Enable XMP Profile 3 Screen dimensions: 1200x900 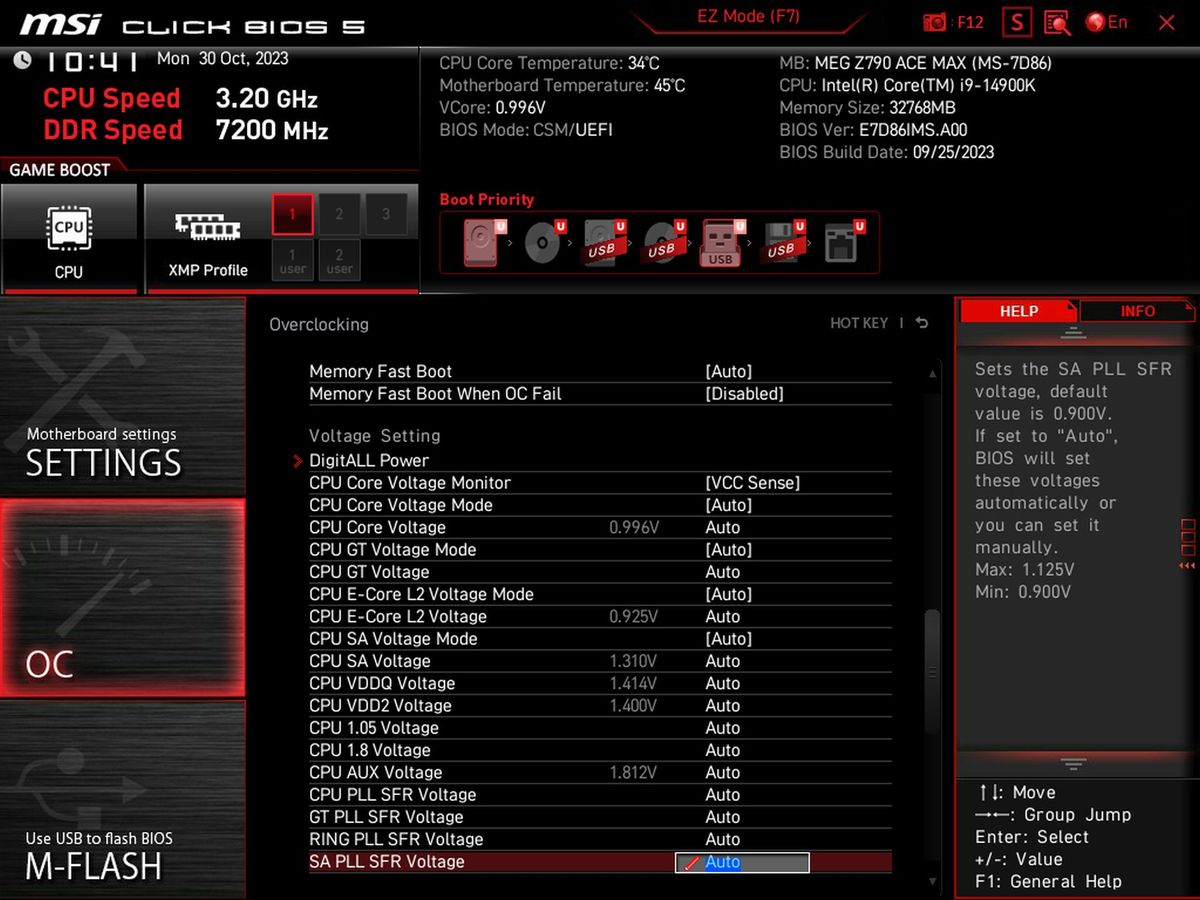(386, 214)
